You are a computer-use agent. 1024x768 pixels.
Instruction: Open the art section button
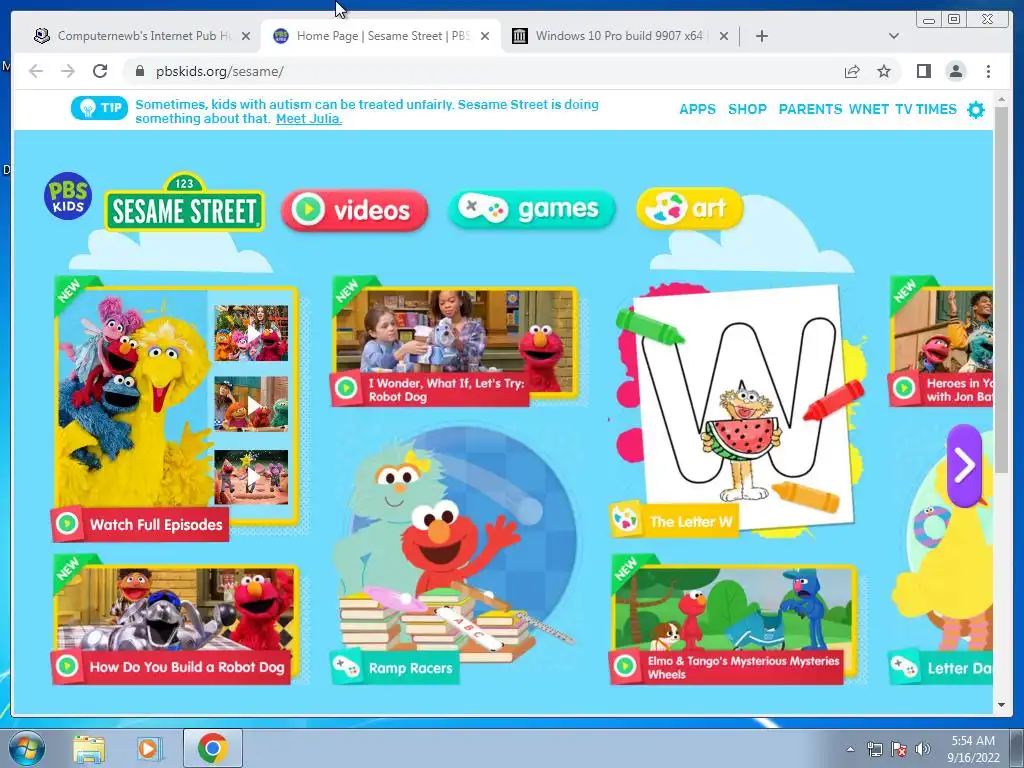pyautogui.click(x=690, y=208)
